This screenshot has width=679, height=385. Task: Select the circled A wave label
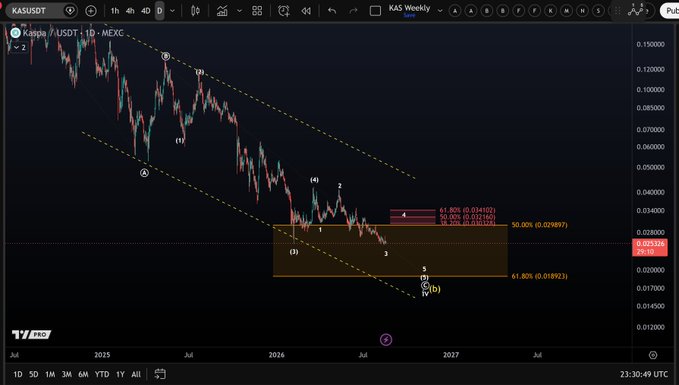(144, 173)
